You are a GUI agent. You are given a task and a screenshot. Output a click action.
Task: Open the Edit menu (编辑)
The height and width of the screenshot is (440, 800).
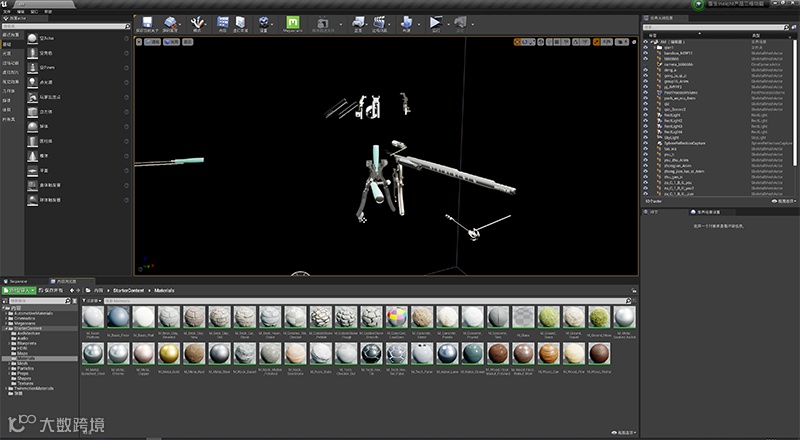(20, 11)
